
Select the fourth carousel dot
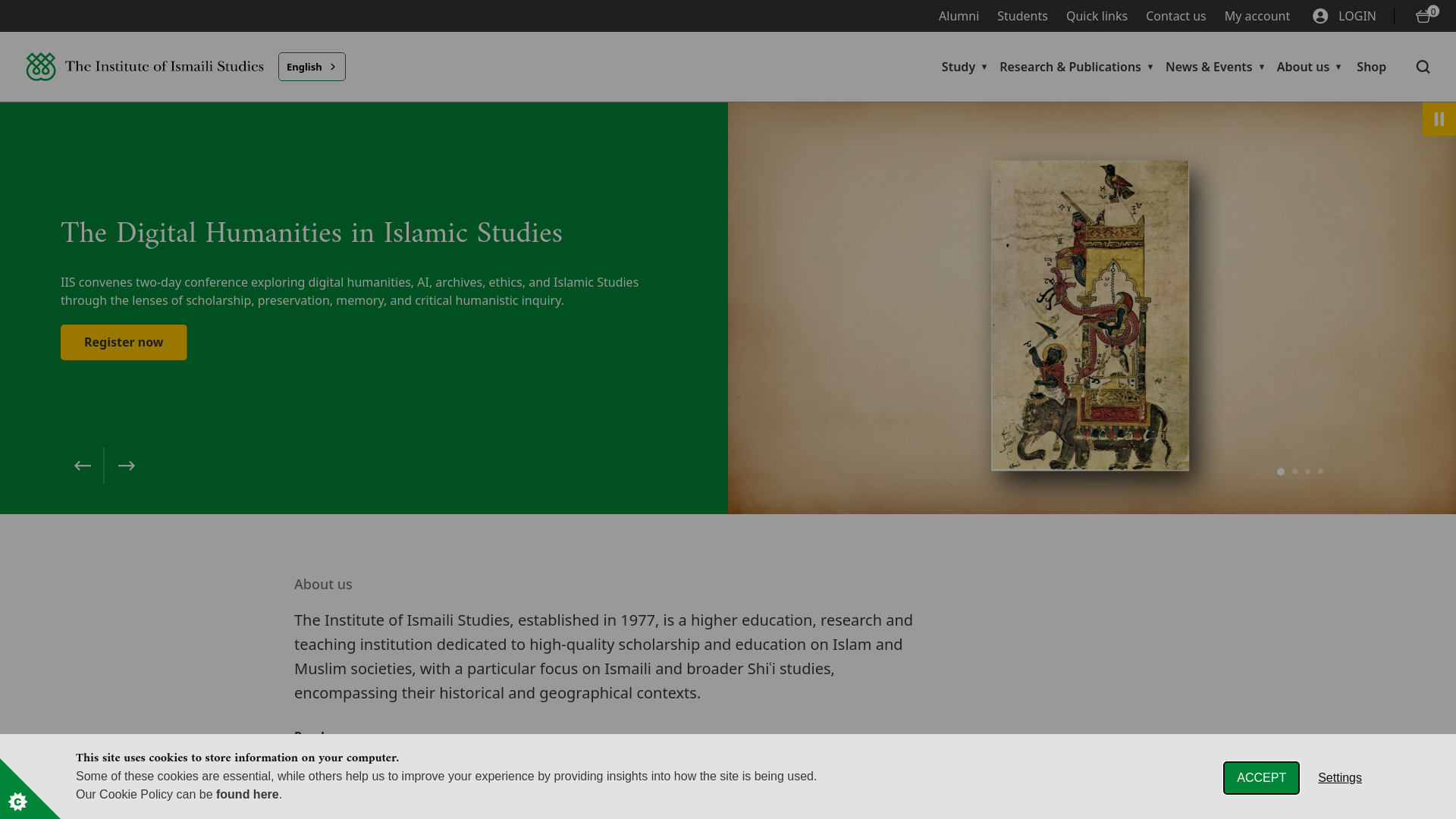tap(1320, 472)
